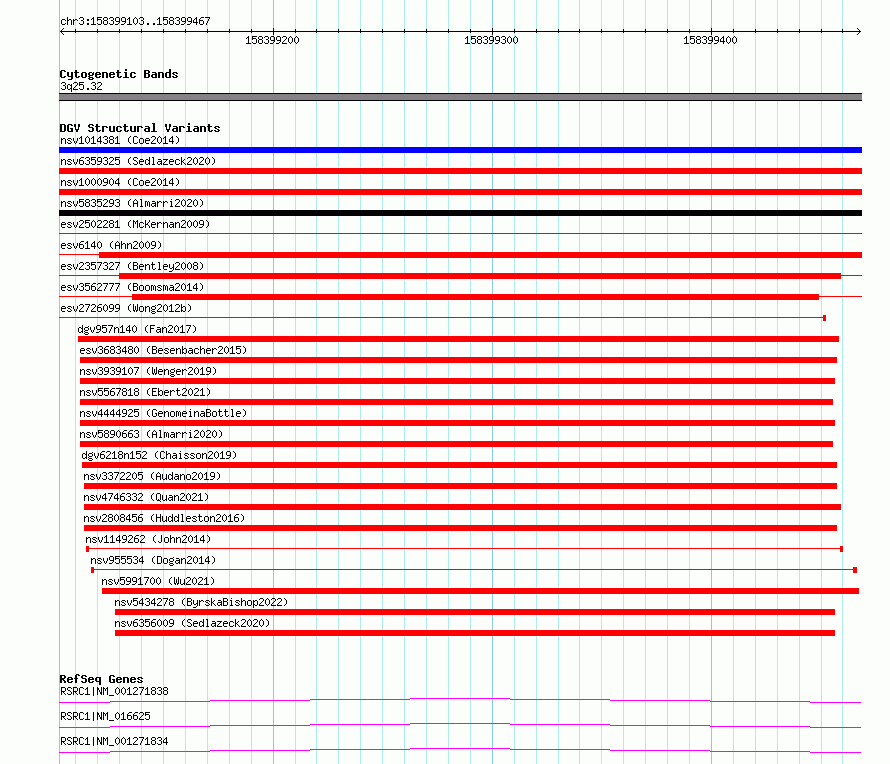The width and height of the screenshot is (890, 764).
Task: Click the gray 3q25.32 cytogenetic band bar
Action: [460, 97]
